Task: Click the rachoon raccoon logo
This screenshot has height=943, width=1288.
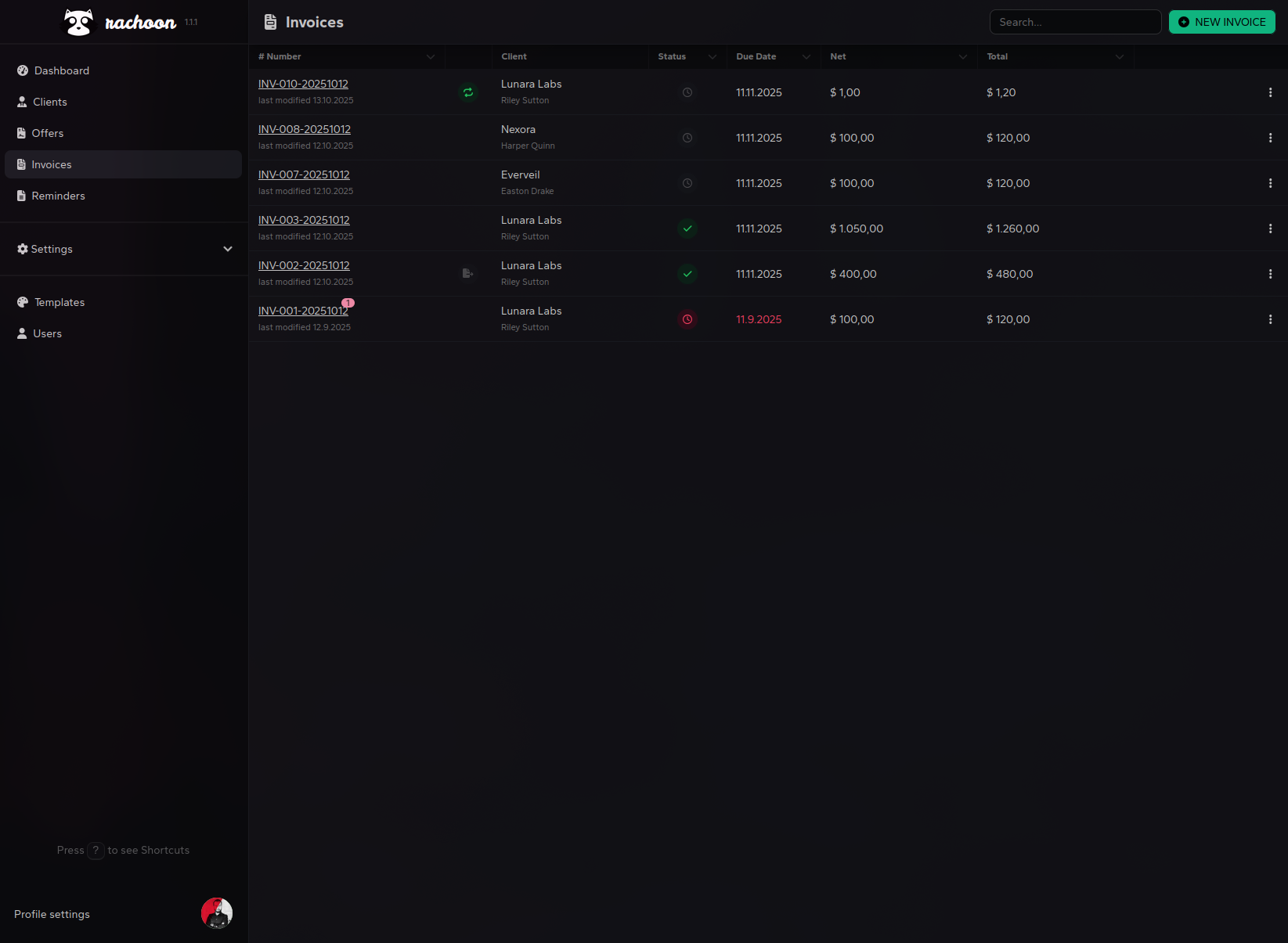Action: (78, 22)
